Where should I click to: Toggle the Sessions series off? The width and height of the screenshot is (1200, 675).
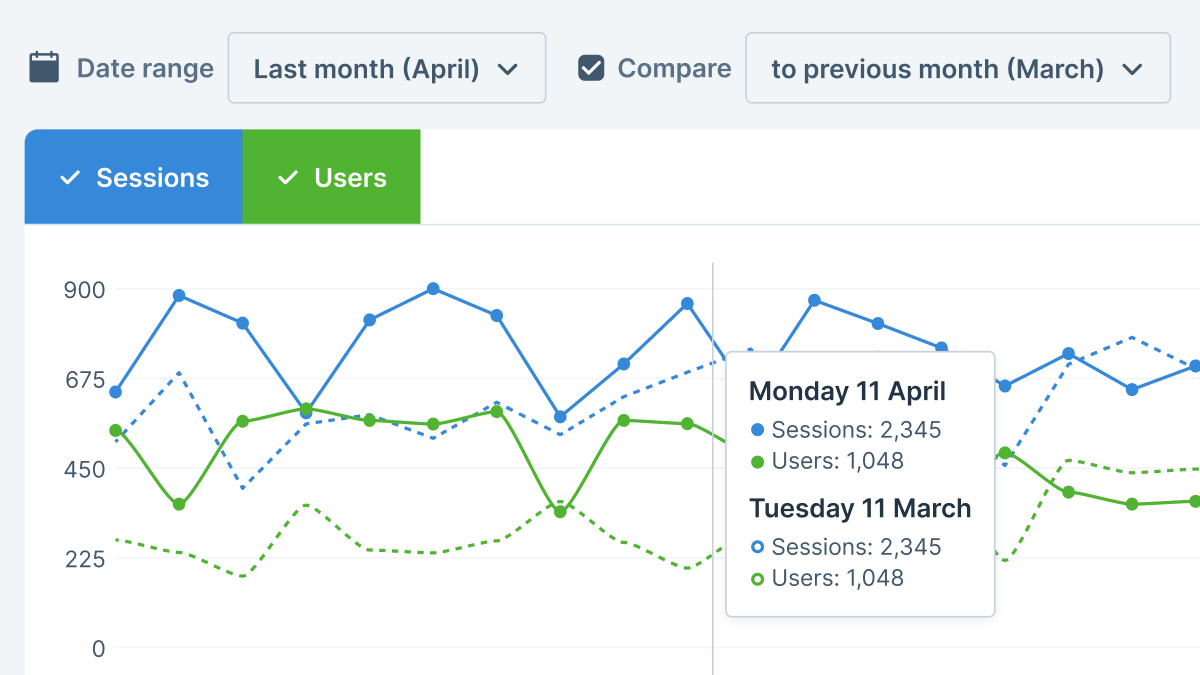pos(134,177)
